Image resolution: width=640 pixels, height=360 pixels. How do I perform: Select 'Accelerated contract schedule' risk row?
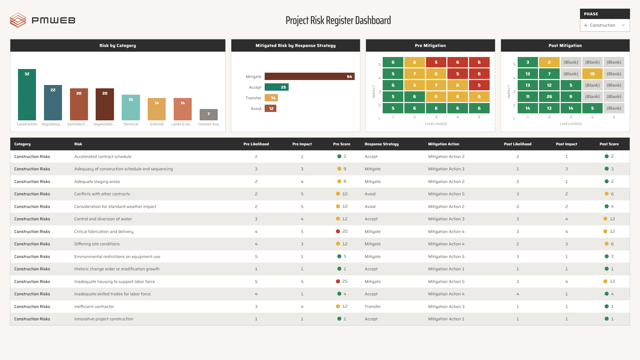[x=320, y=156]
